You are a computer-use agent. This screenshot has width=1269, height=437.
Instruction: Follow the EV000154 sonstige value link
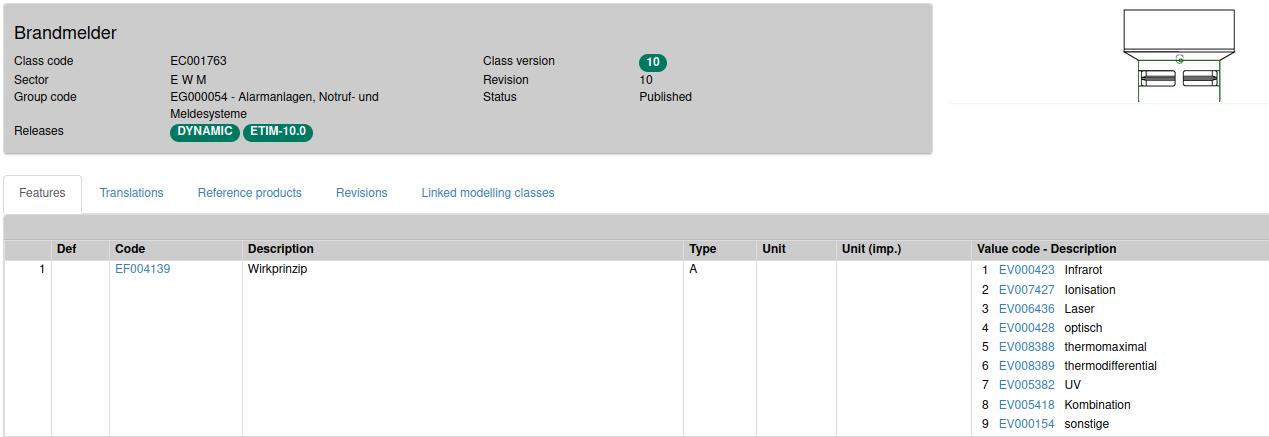(x=1026, y=424)
